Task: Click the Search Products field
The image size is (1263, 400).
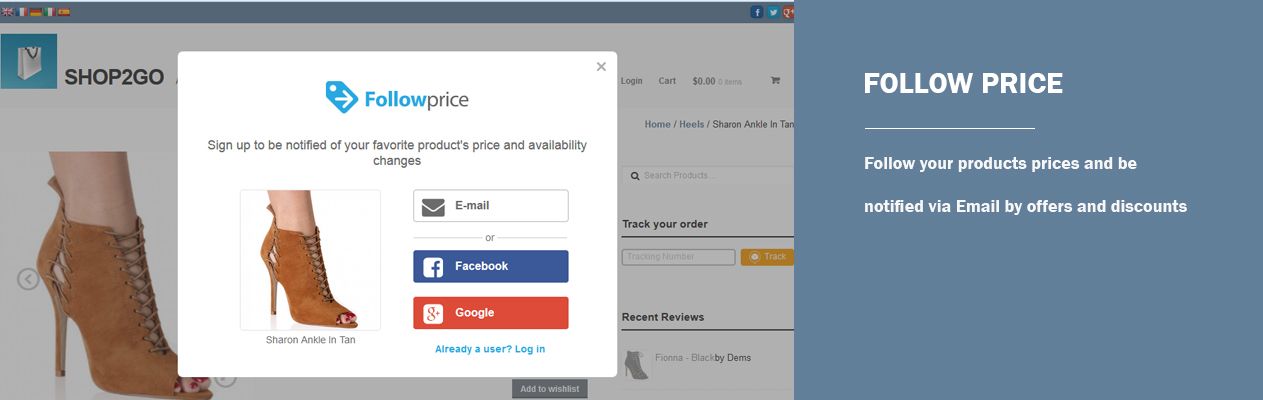Action: pos(708,175)
